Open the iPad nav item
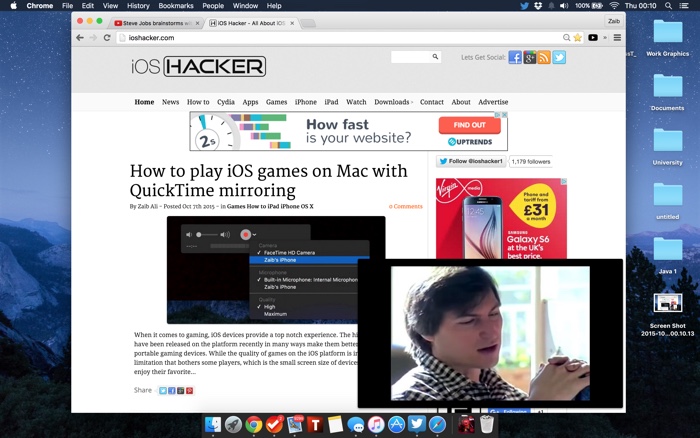The image size is (700, 438). [x=331, y=102]
